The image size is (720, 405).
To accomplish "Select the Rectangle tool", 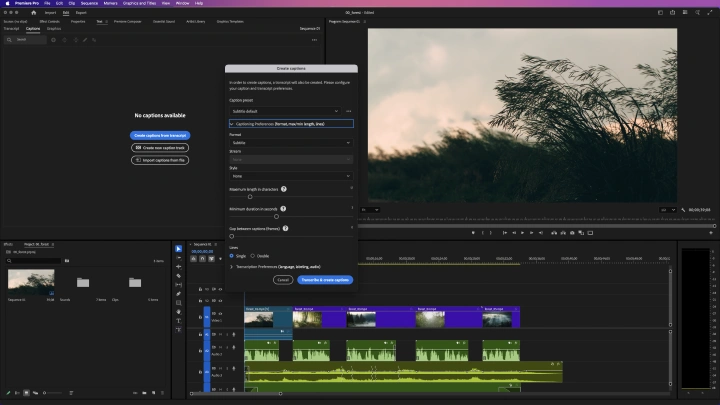I will point(179,303).
